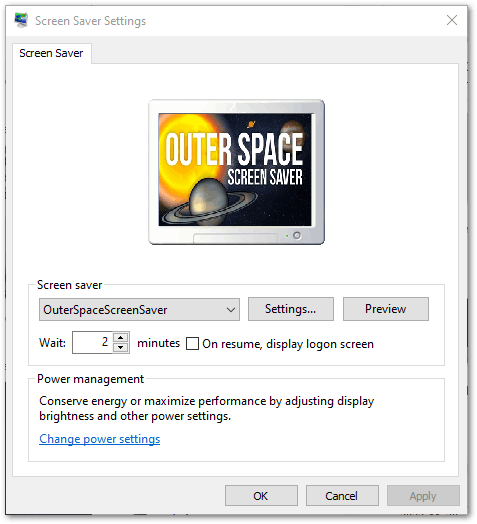Select the Screen Saver tab
Screen dimensions: 477x524
(51, 53)
